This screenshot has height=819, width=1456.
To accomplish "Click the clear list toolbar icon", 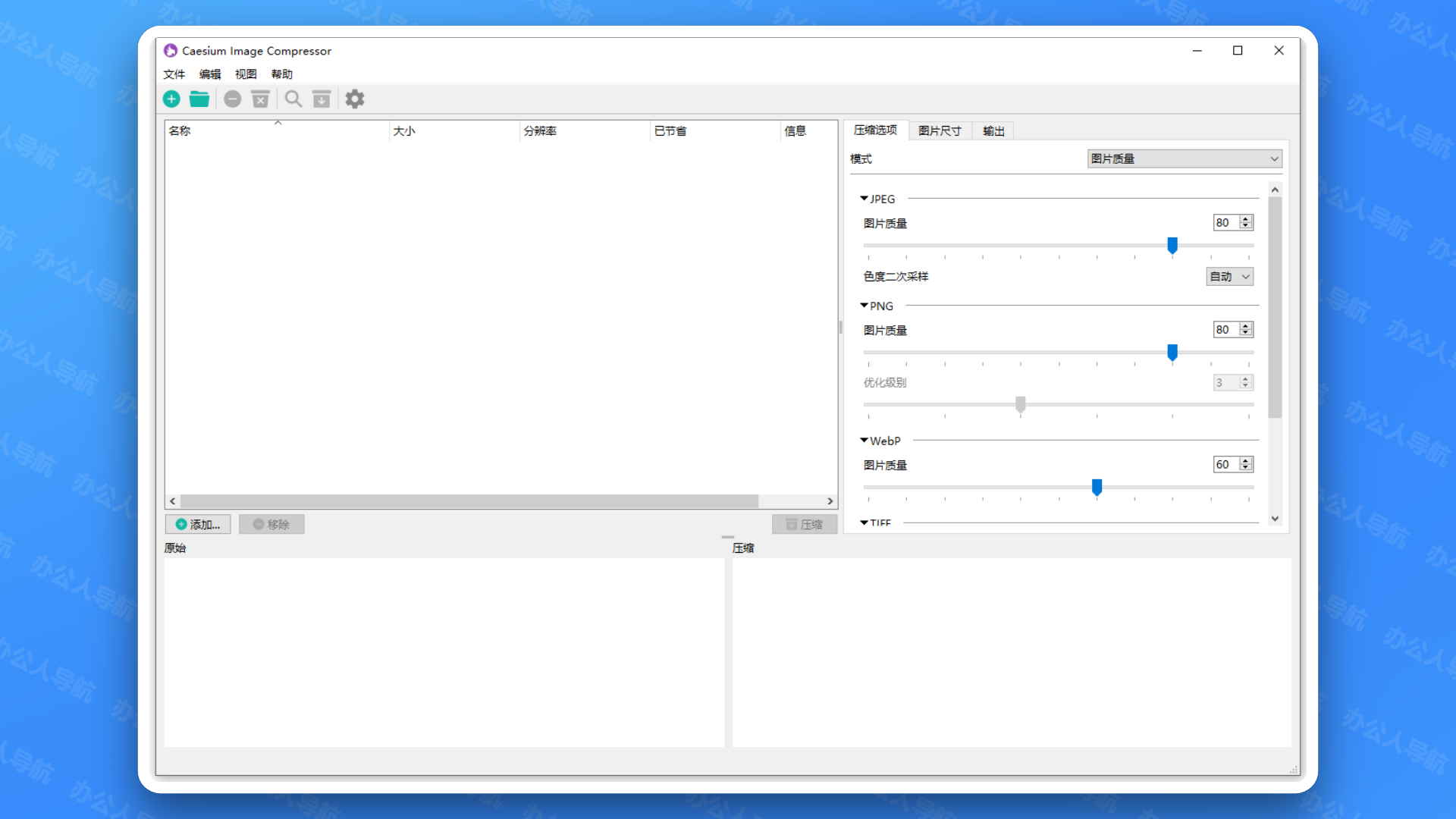I will pyautogui.click(x=261, y=99).
